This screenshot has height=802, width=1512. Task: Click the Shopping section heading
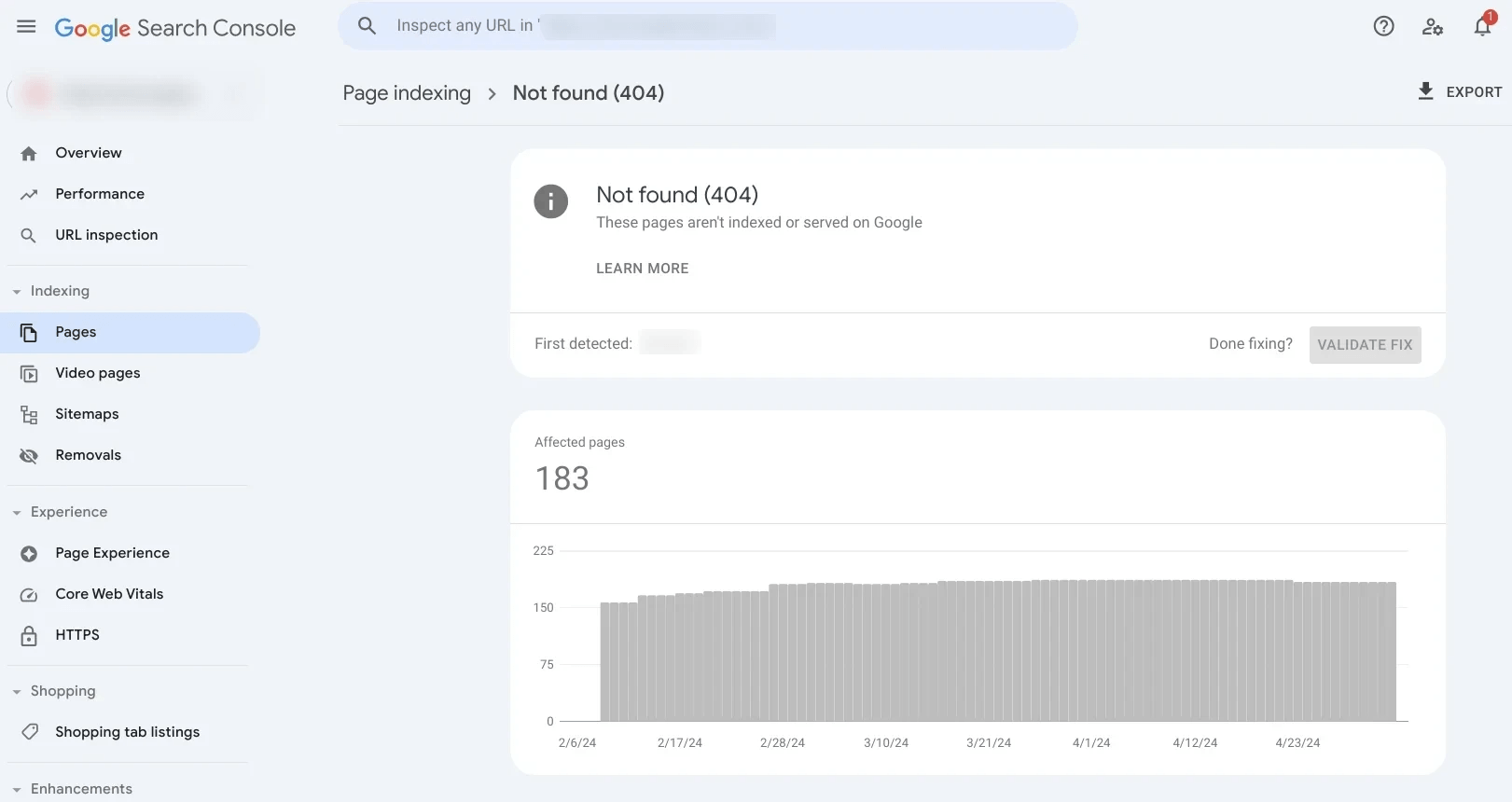[x=62, y=691]
